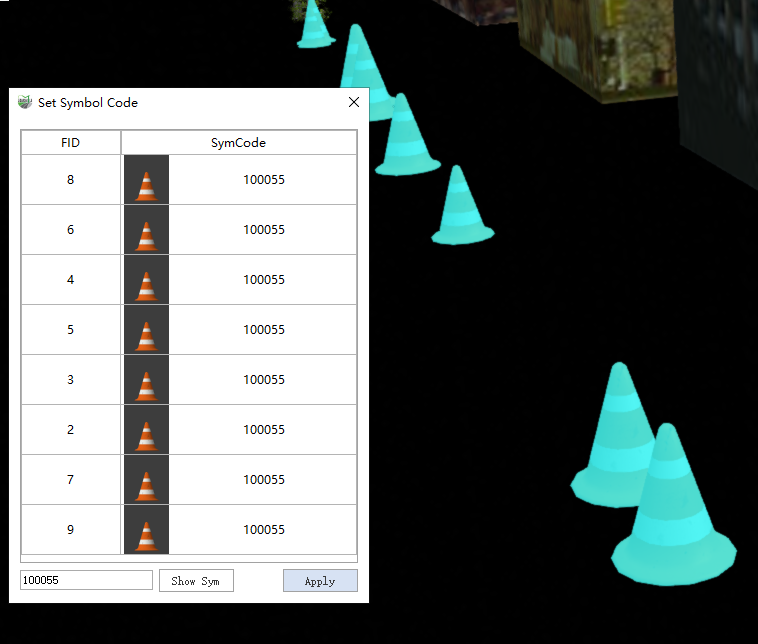The width and height of the screenshot is (758, 644).
Task: Click the Set Symbol Code title icon
Action: tap(25, 102)
